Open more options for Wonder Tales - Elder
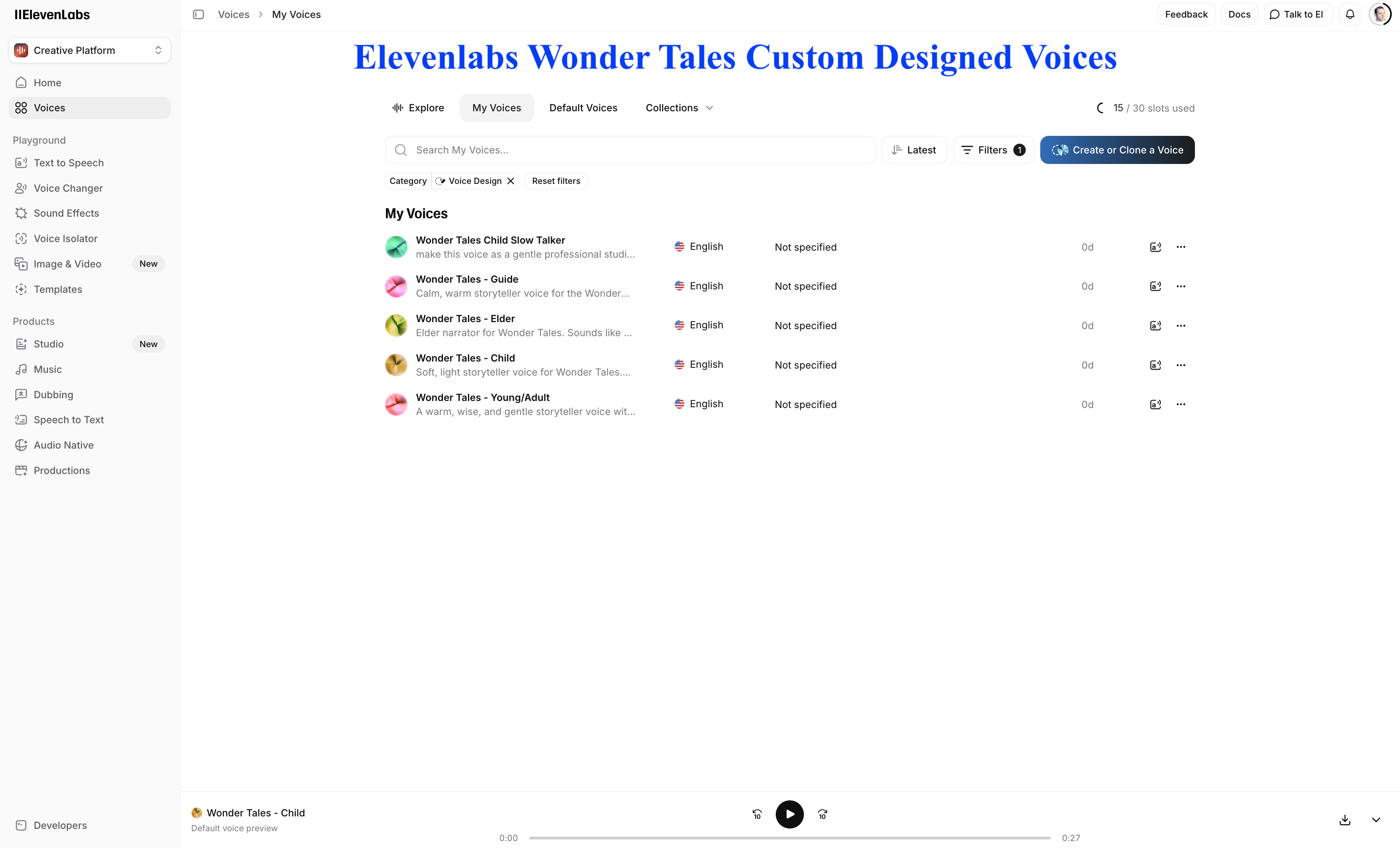1400x848 pixels. pyautogui.click(x=1181, y=326)
